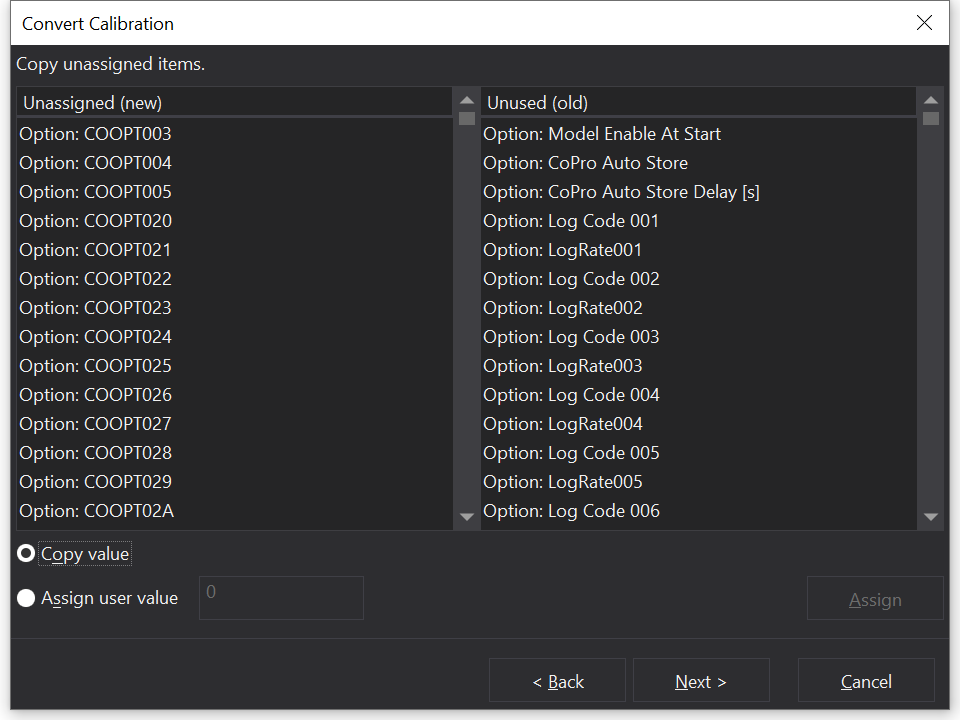This screenshot has height=720, width=960.
Task: Select the Copy value radio button
Action: pos(27,554)
